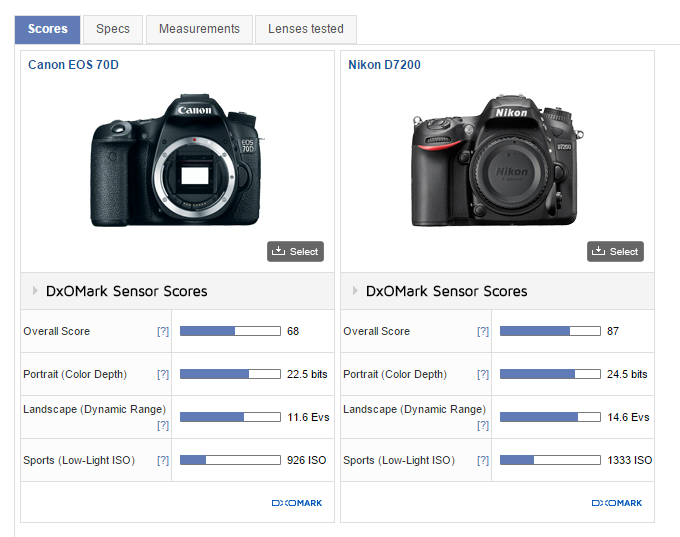Click the Canon EOS 70D camera photo
680x537 pixels.
pos(177,160)
